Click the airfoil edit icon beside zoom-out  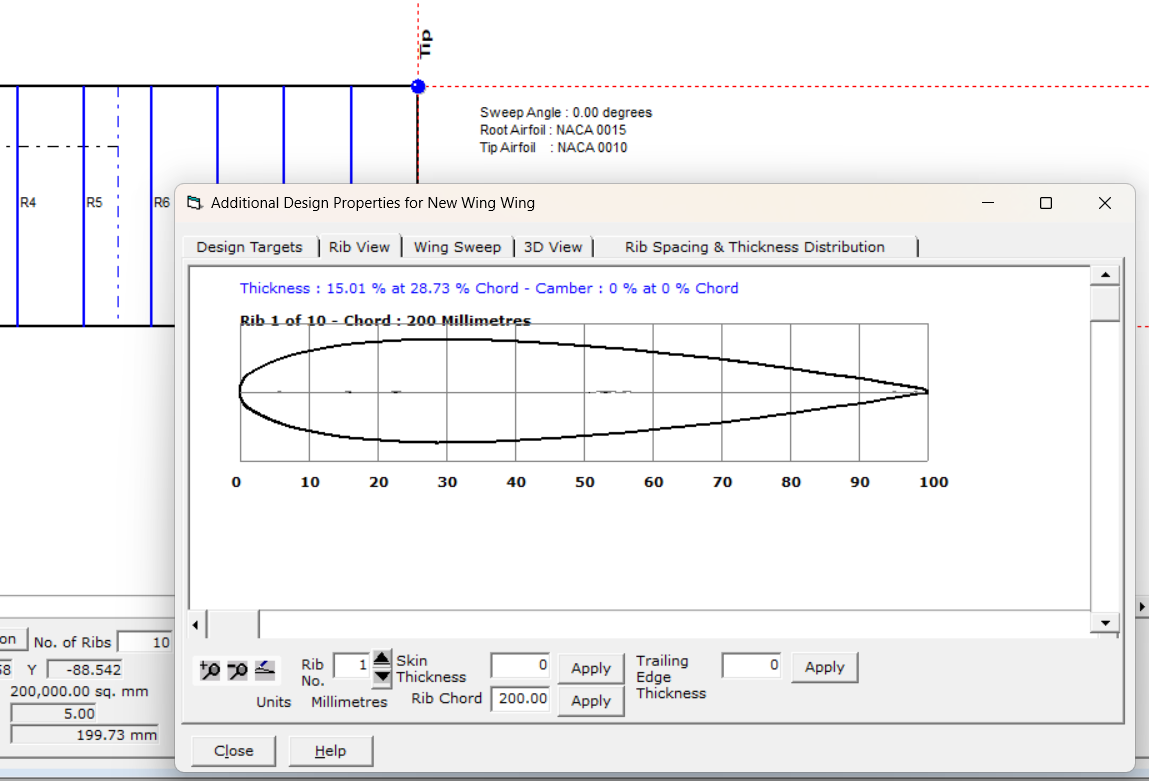[x=265, y=670]
